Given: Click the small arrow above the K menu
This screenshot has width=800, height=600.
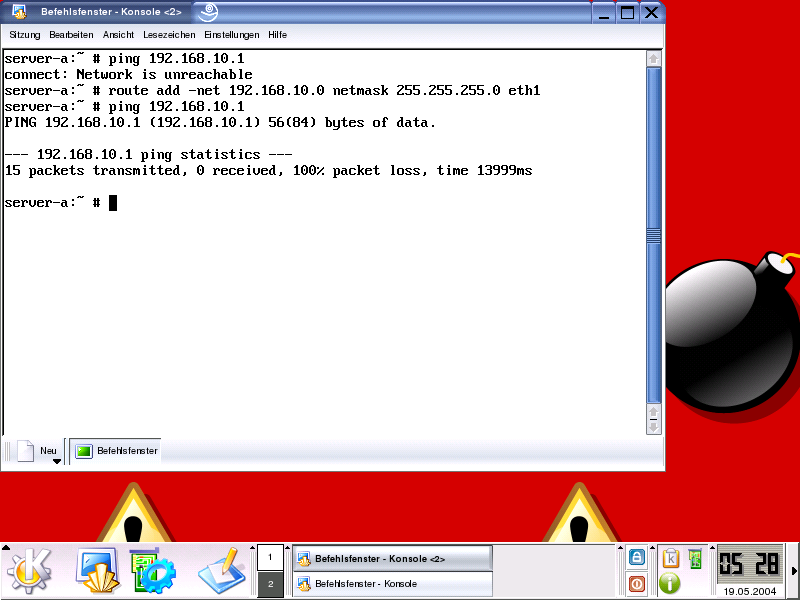Looking at the screenshot, I should point(6,547).
